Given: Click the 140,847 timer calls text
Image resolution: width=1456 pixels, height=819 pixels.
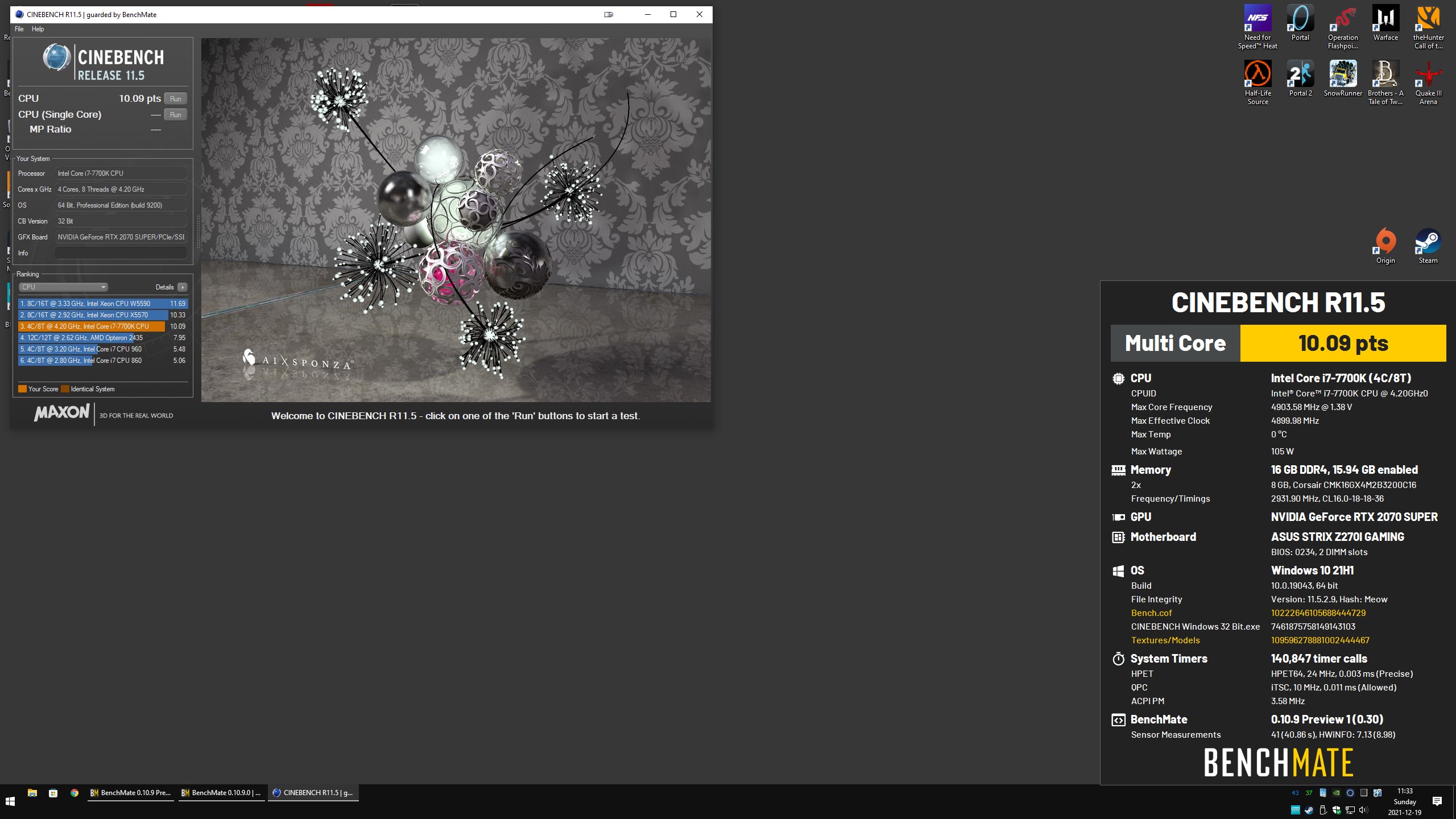Looking at the screenshot, I should (x=1319, y=659).
